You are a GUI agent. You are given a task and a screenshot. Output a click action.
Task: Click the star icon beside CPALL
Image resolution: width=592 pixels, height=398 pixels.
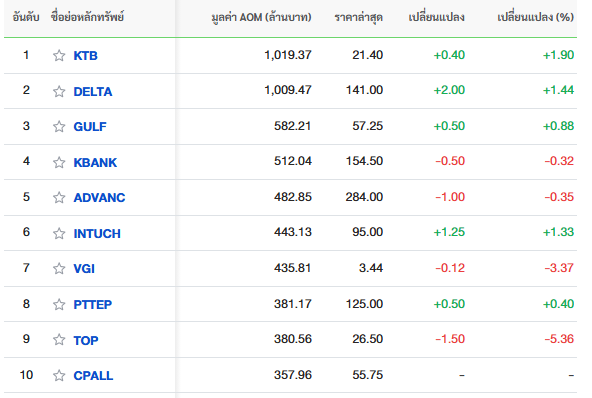tap(59, 375)
